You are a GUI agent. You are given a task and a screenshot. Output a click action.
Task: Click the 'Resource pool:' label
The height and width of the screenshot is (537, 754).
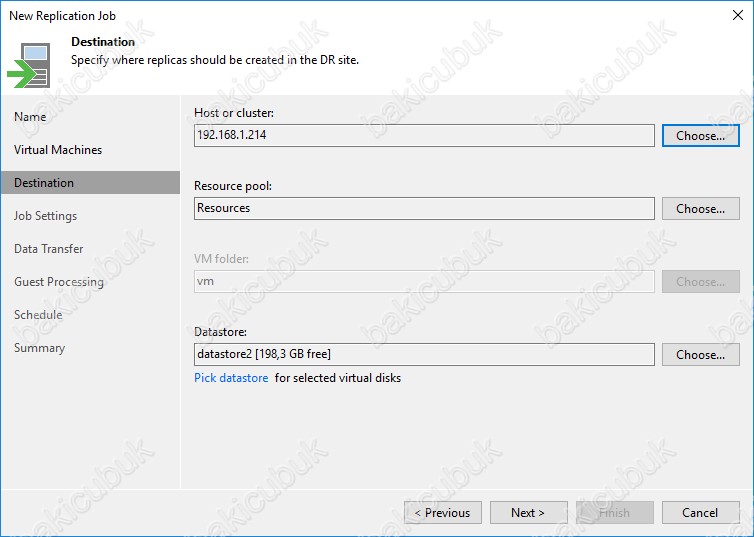pos(233,186)
